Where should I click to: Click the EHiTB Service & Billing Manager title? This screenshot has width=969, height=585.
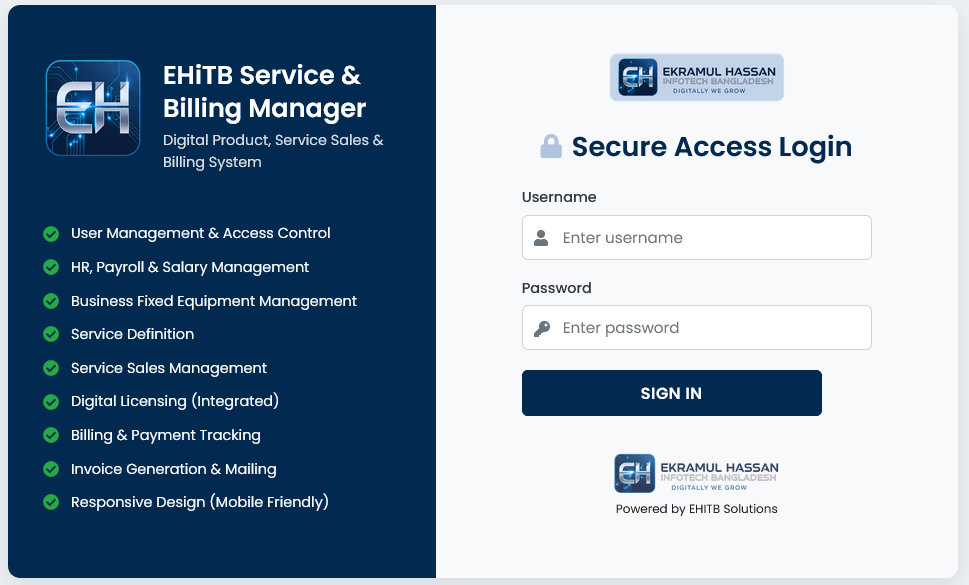tap(263, 92)
